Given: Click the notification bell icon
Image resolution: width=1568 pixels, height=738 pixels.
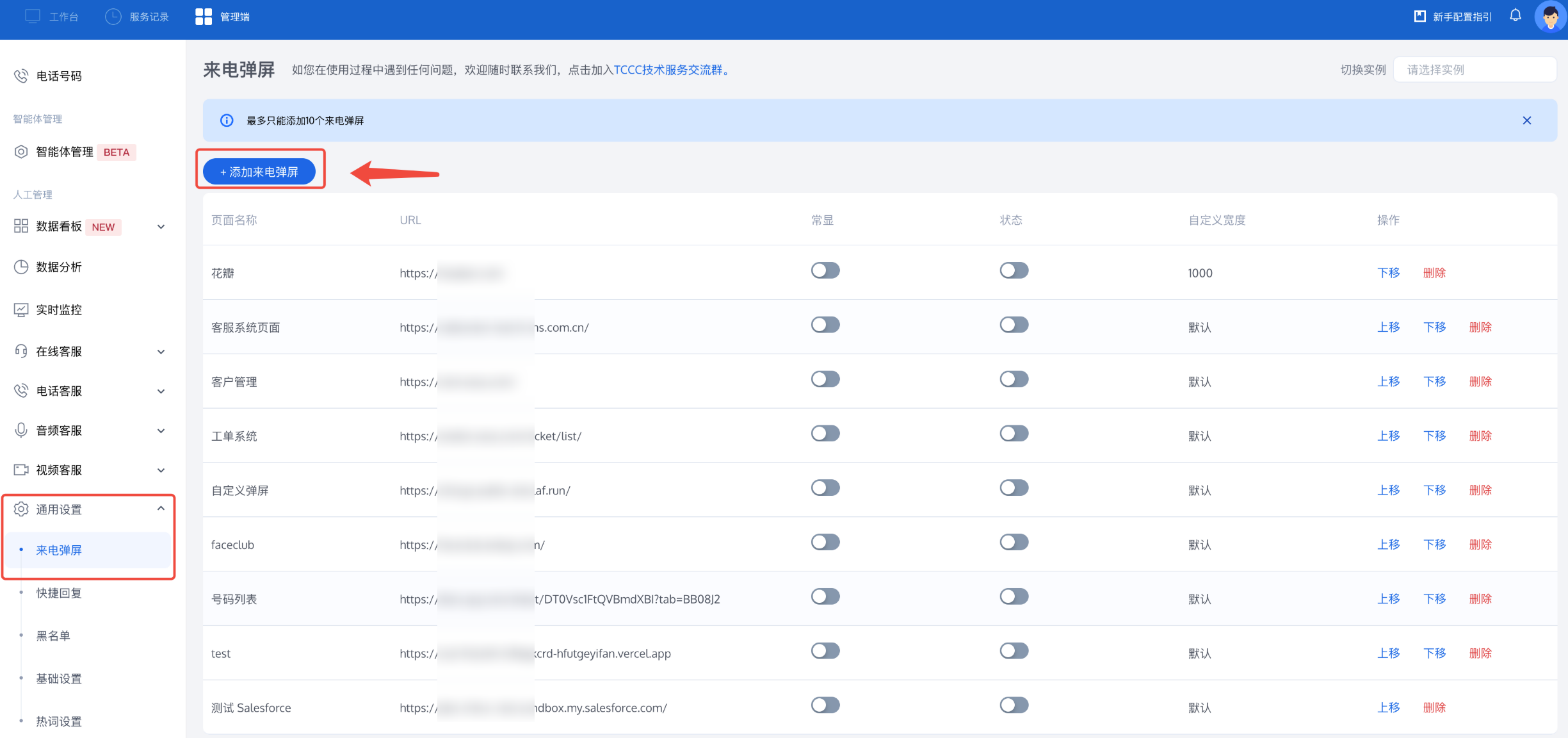Looking at the screenshot, I should [x=1515, y=15].
